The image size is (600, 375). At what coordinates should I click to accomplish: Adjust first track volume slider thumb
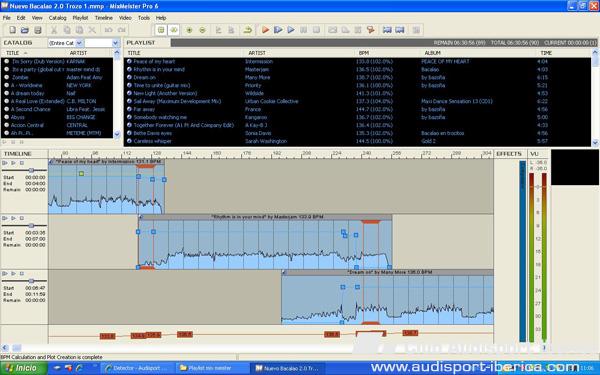tap(31, 170)
